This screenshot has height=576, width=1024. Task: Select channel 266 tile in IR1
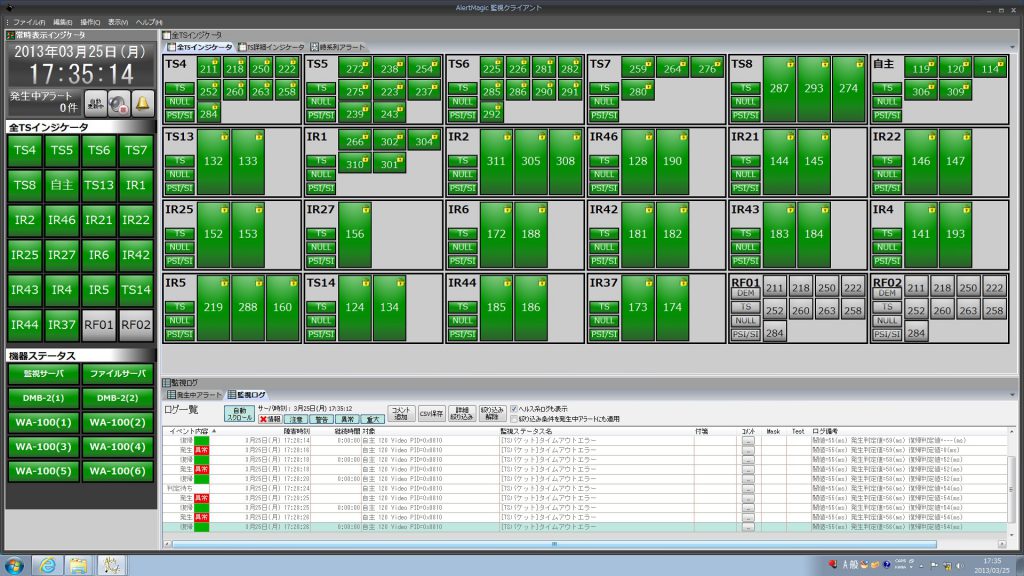click(x=355, y=141)
